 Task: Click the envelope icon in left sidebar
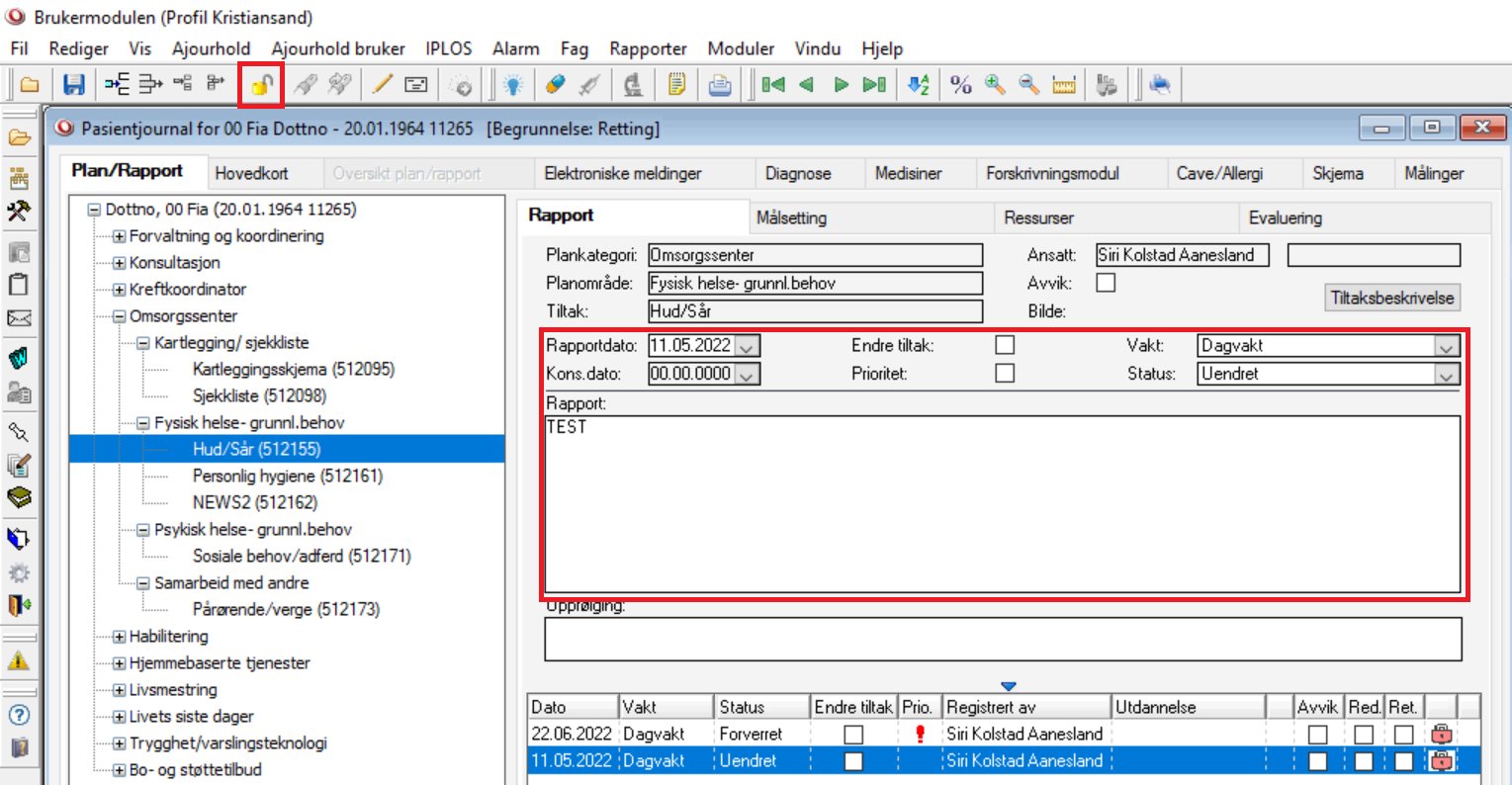[x=19, y=318]
